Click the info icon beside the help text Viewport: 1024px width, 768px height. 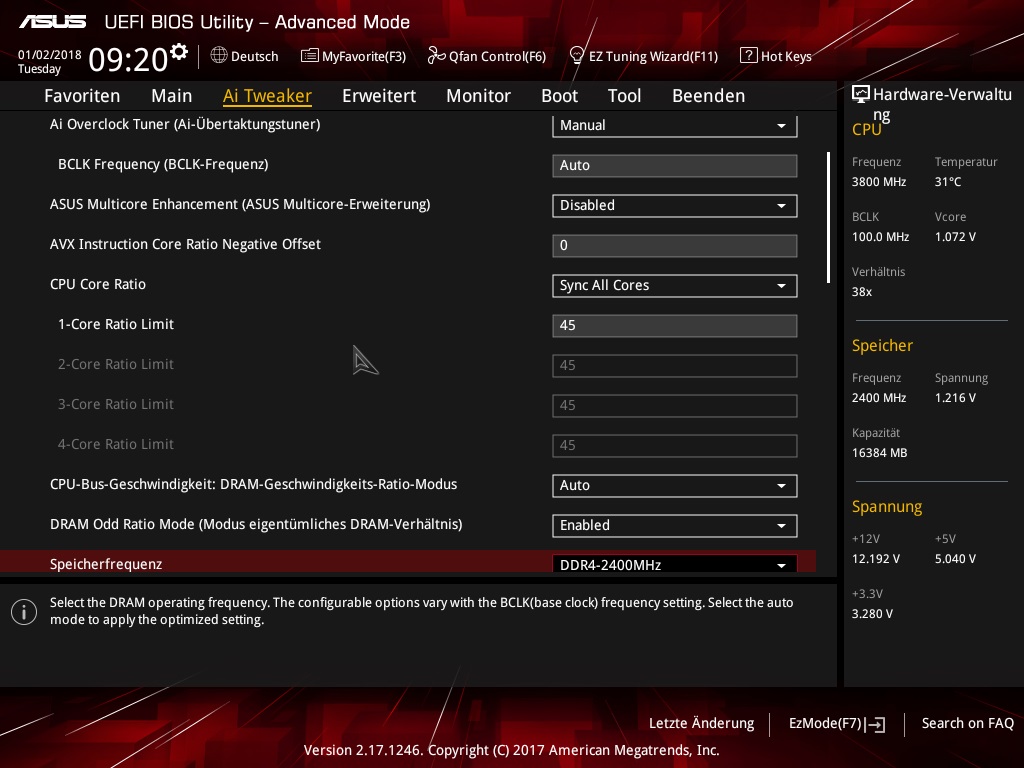[x=24, y=612]
